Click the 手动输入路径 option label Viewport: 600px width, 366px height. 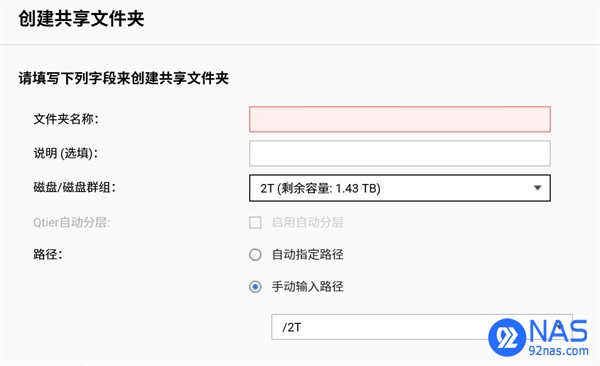pos(307,287)
